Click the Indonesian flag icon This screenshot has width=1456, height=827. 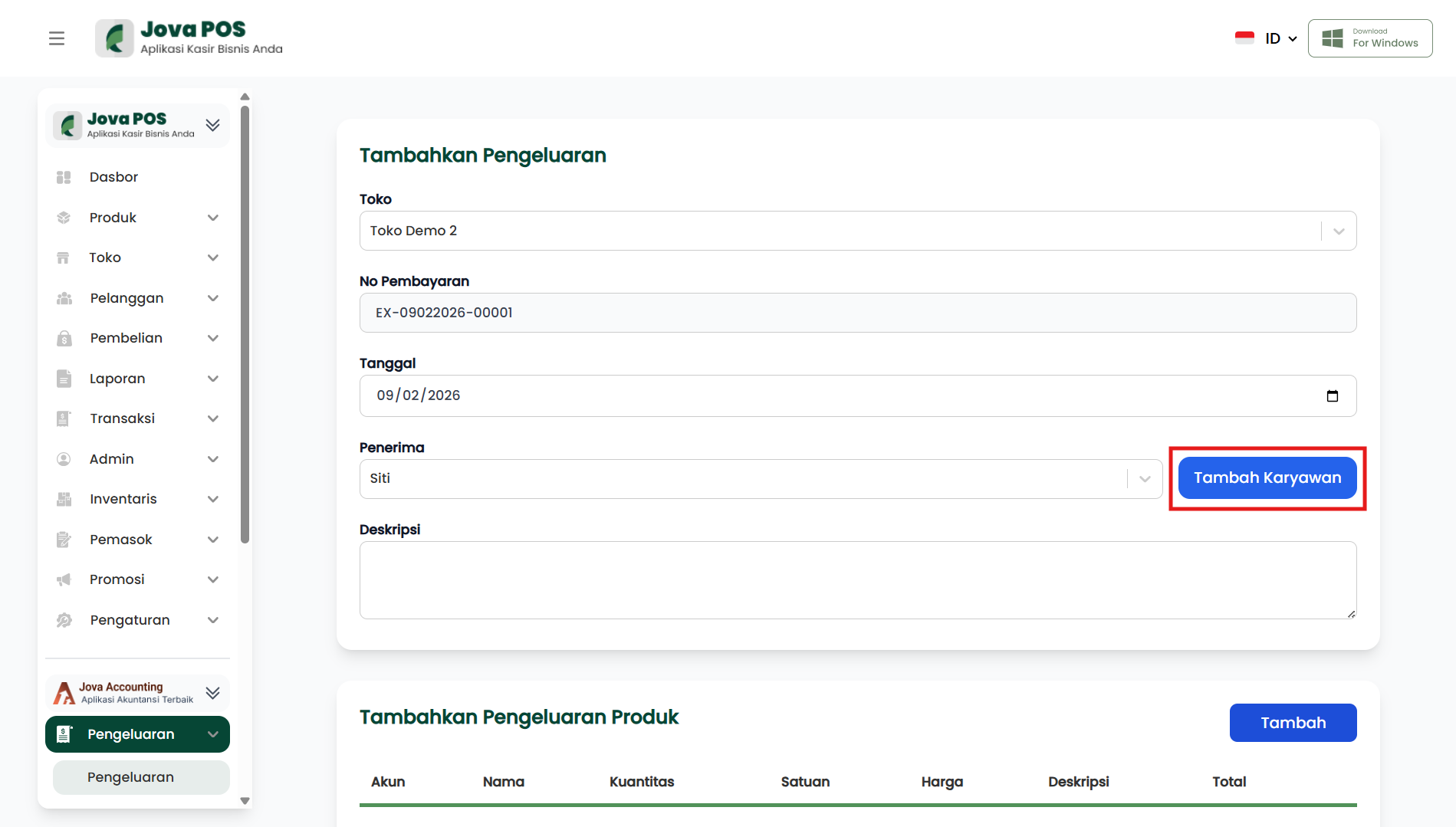click(1244, 38)
